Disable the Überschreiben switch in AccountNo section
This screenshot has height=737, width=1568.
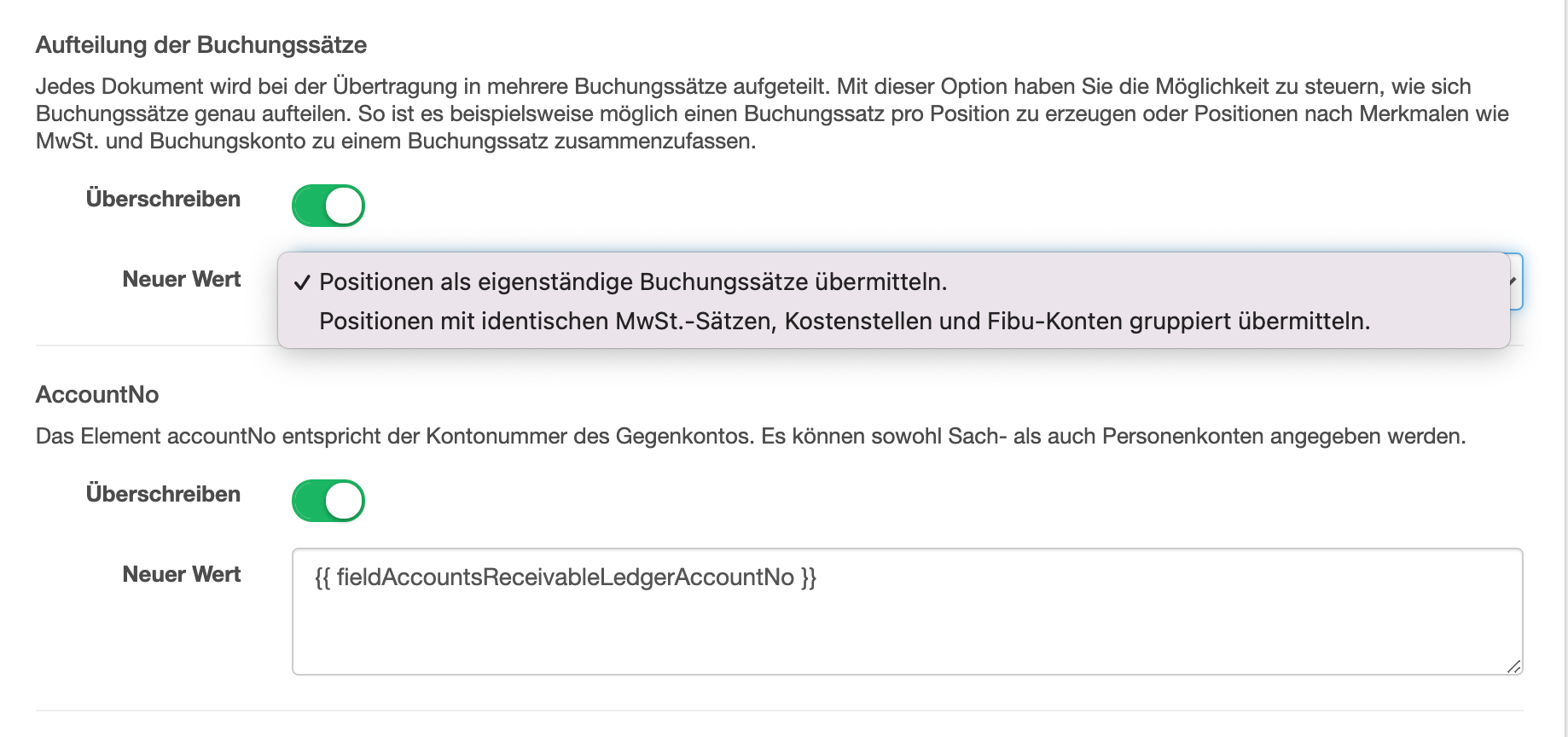328,501
